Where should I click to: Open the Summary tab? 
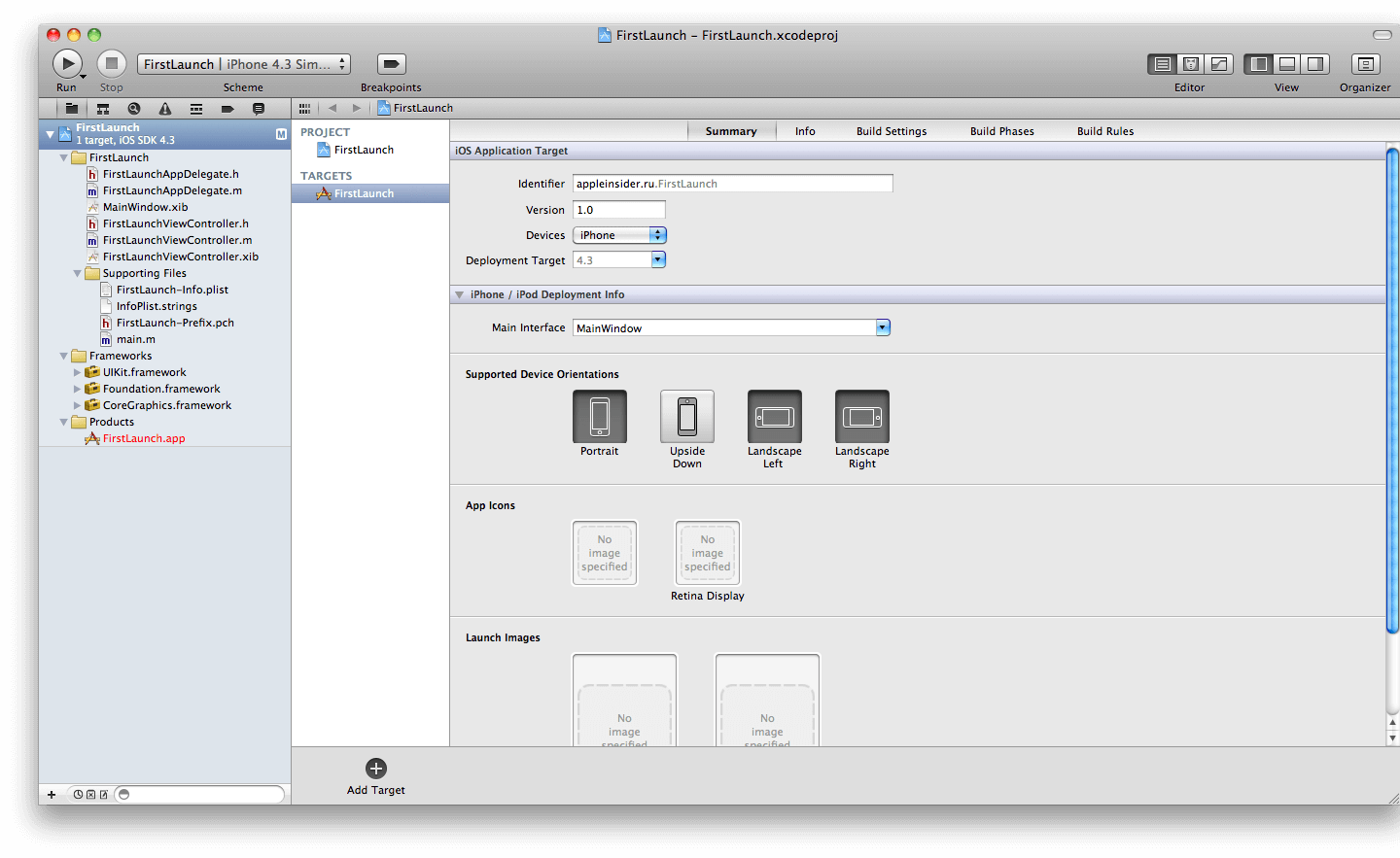click(x=731, y=131)
